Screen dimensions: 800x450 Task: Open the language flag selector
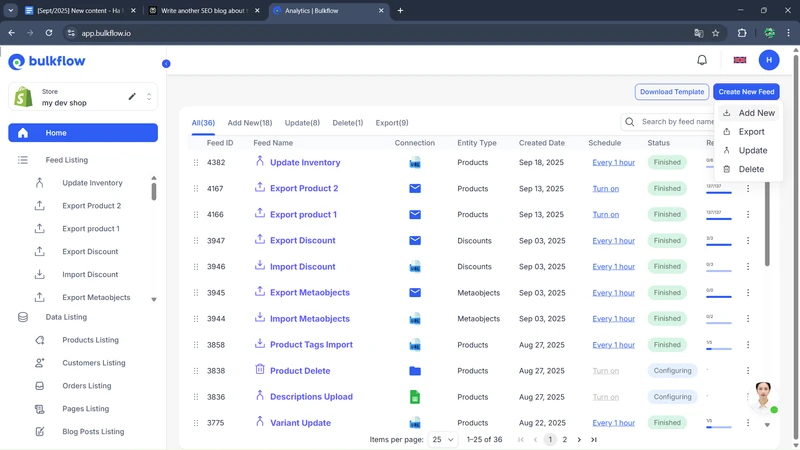(x=740, y=60)
